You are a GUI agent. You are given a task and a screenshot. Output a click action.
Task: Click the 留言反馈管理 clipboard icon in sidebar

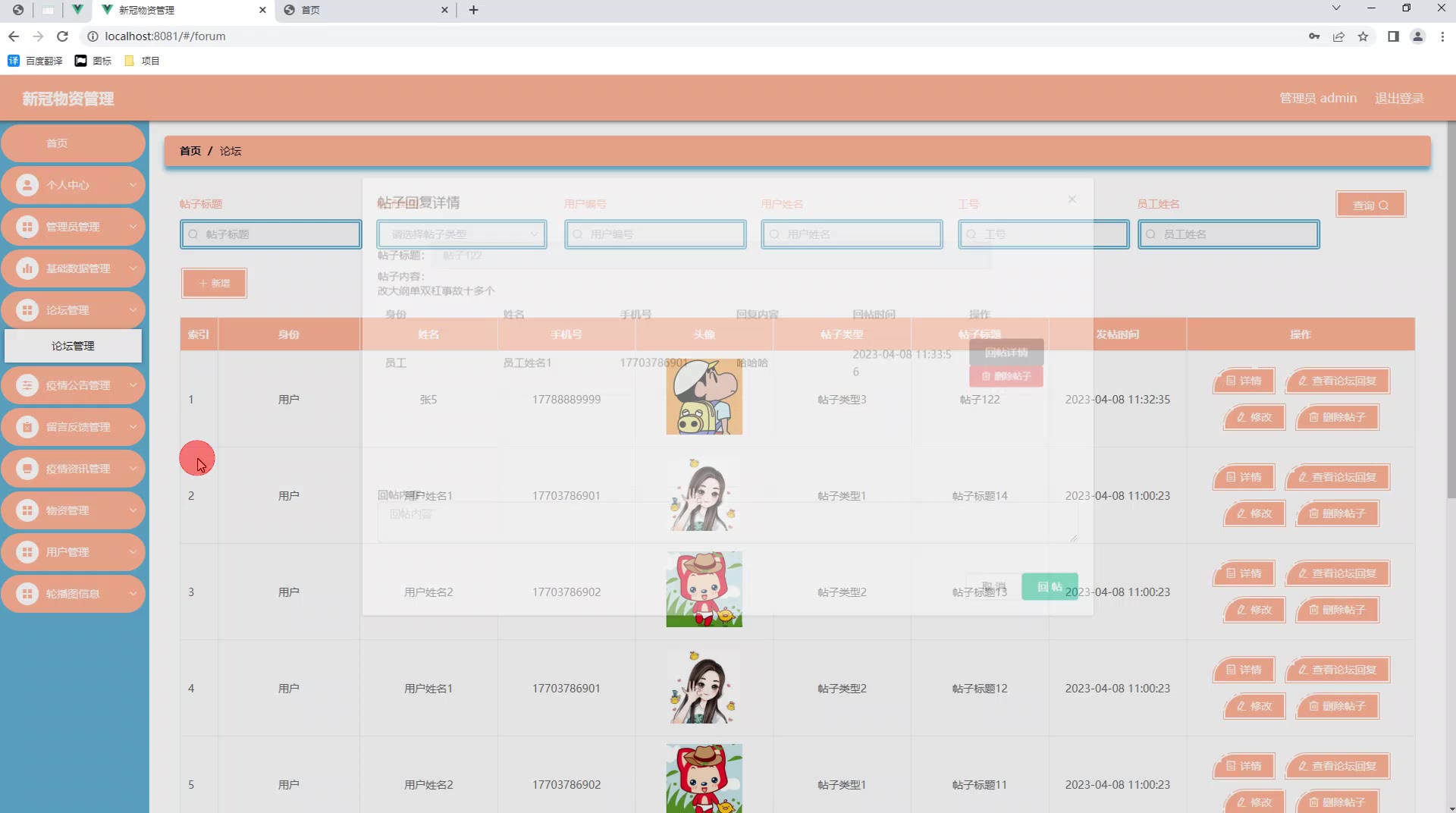click(x=27, y=427)
